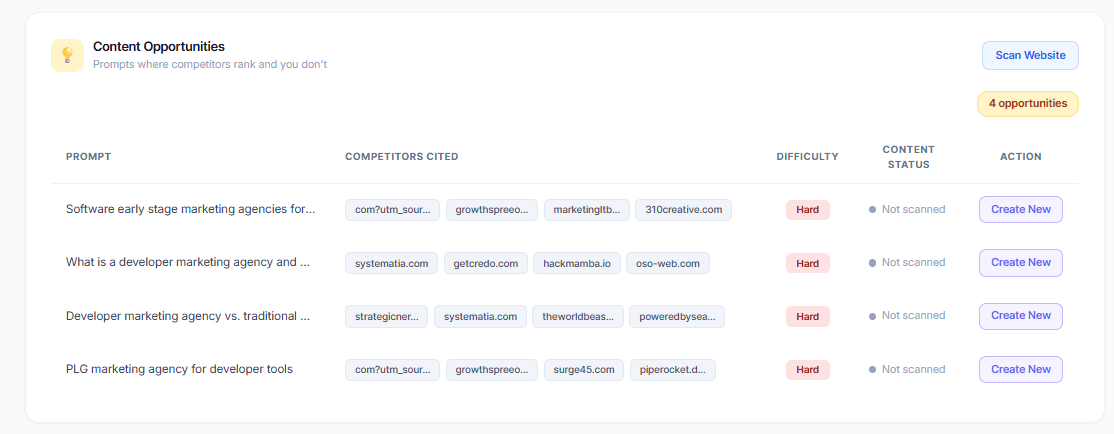1114x434 pixels.
Task: Select the 310creative.com competitor chip
Action: tap(683, 210)
